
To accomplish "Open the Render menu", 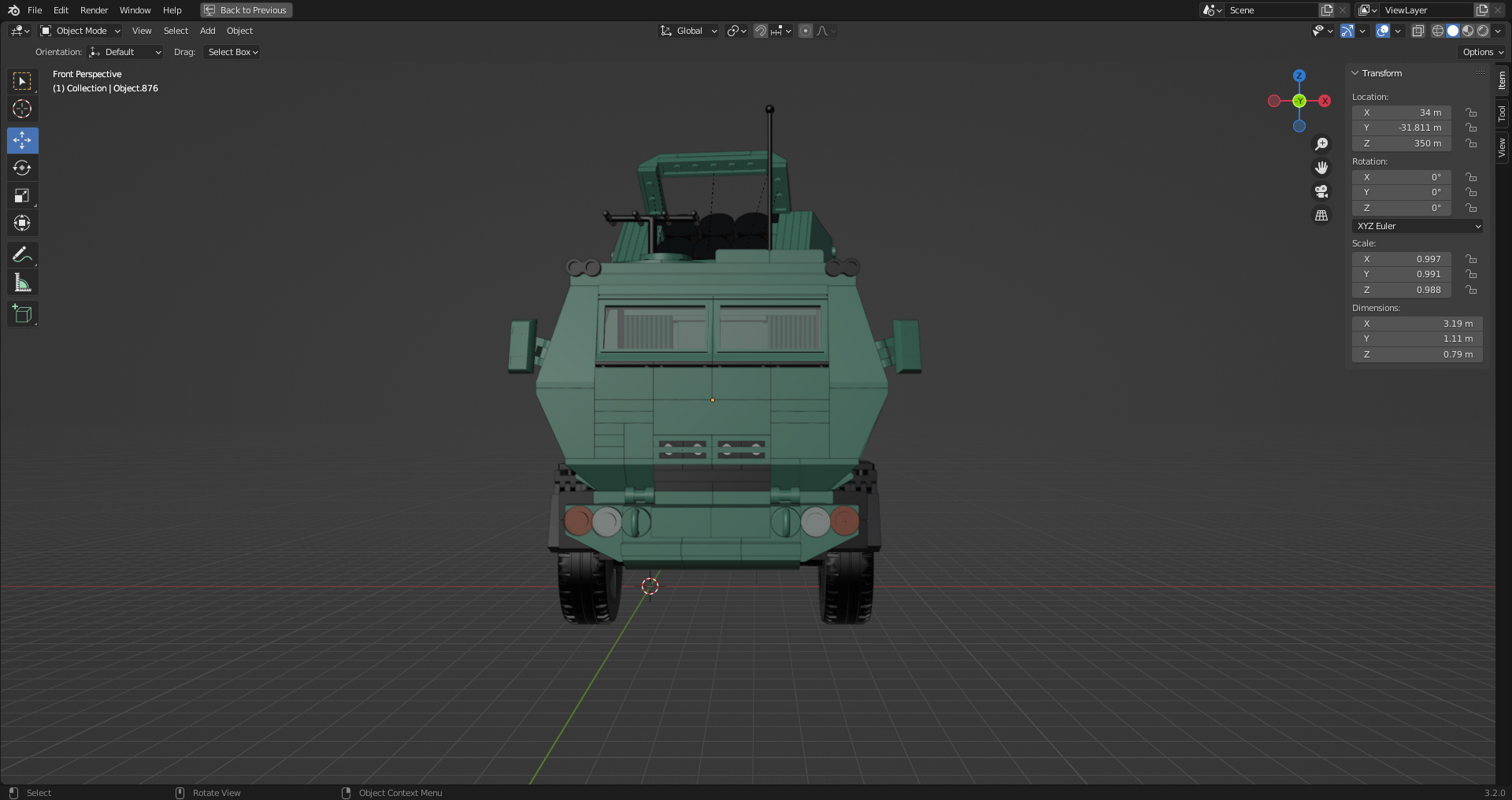I will [x=94, y=10].
